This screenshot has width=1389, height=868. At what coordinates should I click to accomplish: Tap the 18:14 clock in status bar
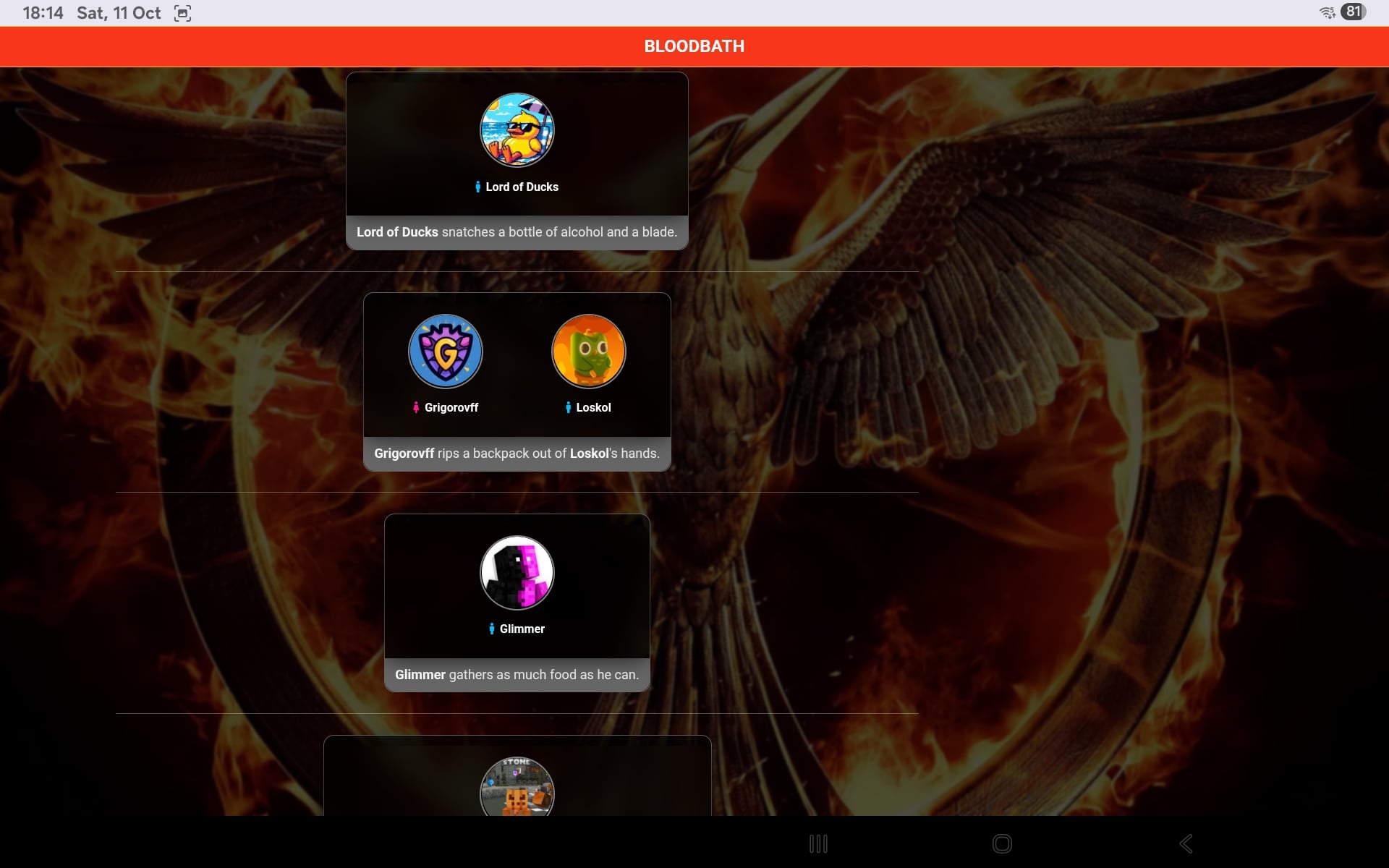tap(43, 13)
